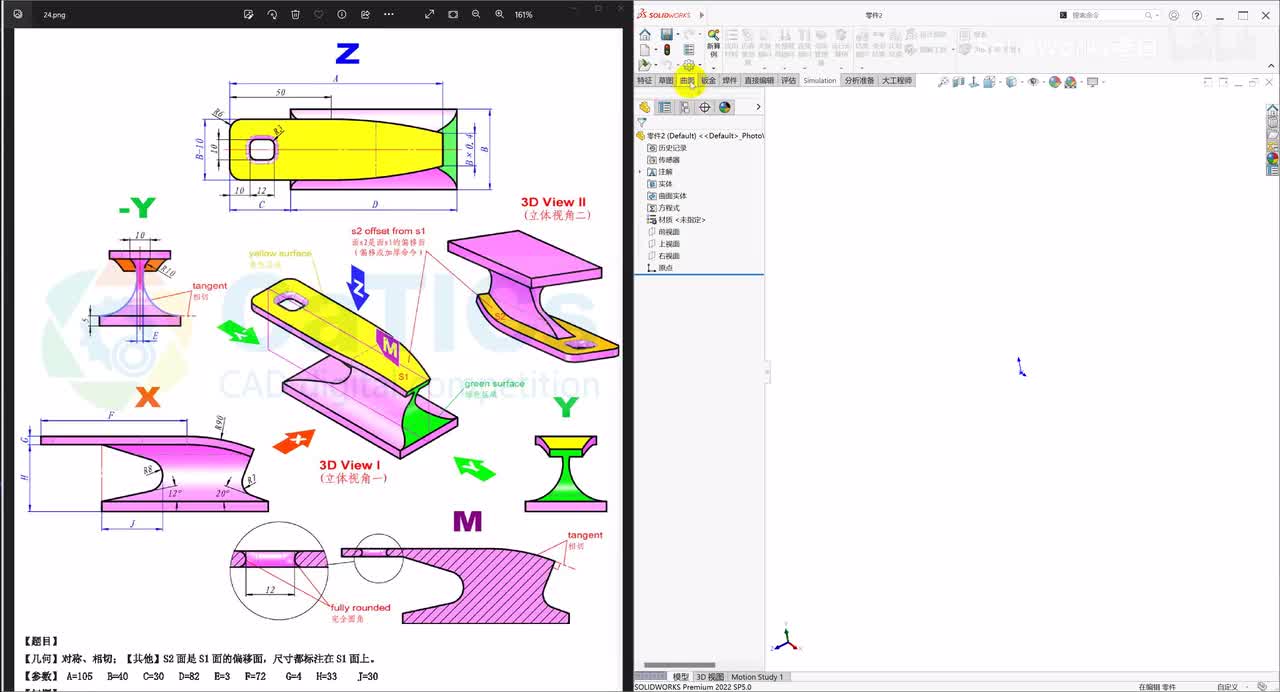Rotate the image in Photos viewer
Viewport: 1280px width, 692px height.
(x=272, y=14)
